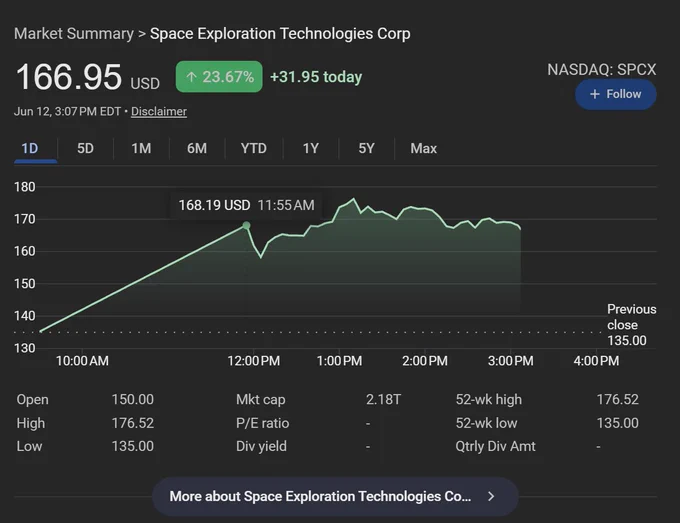Click the Follow button for SPCX
Viewport: 680px width, 523px height.
click(615, 94)
